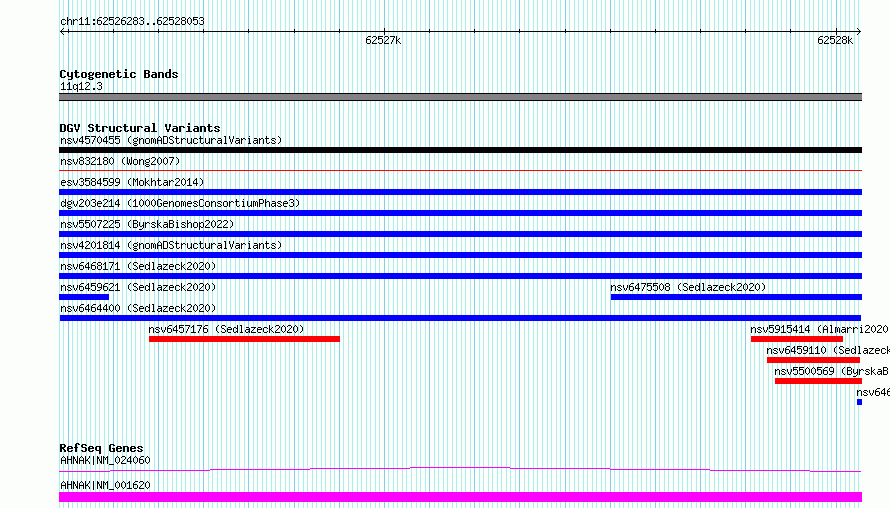Select the nsv6464400 (Sedlazeck2020) label
This screenshot has width=890, height=508.
[138, 308]
